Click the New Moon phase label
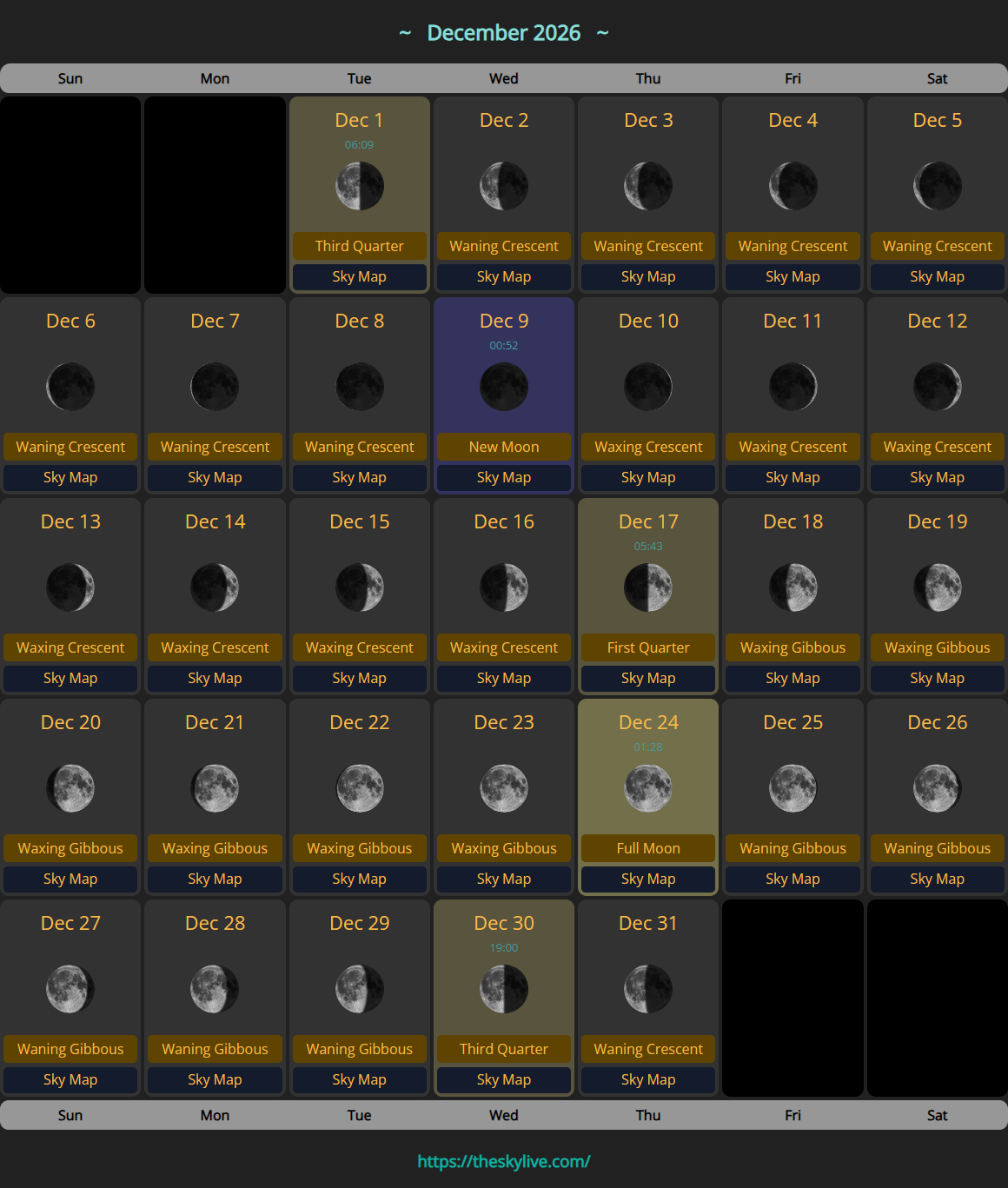Image resolution: width=1008 pixels, height=1188 pixels. tap(503, 447)
